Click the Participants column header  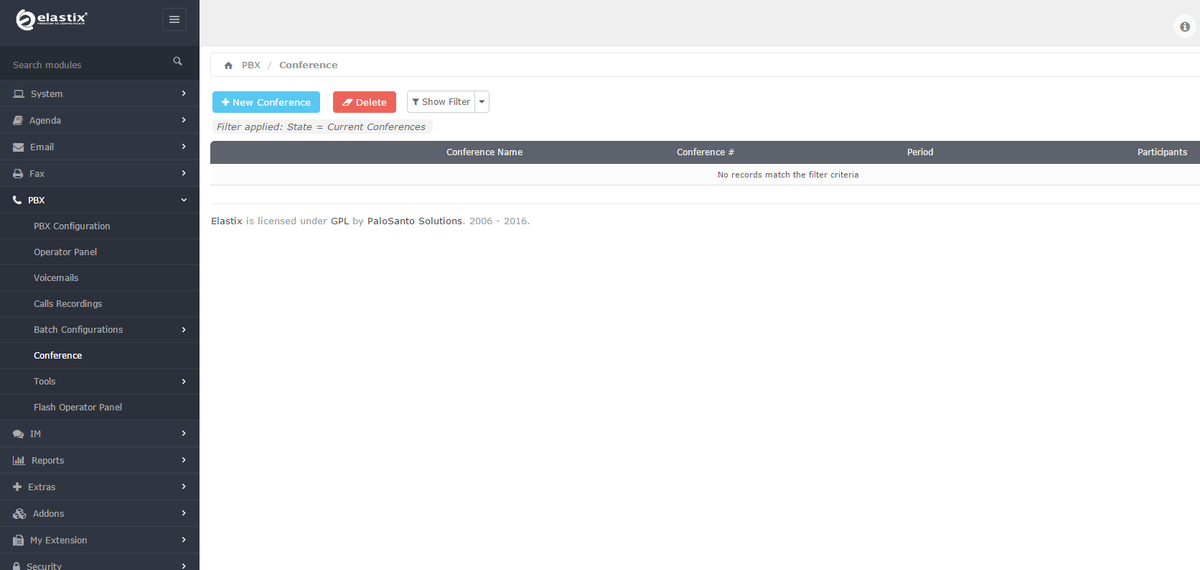(x=1162, y=152)
